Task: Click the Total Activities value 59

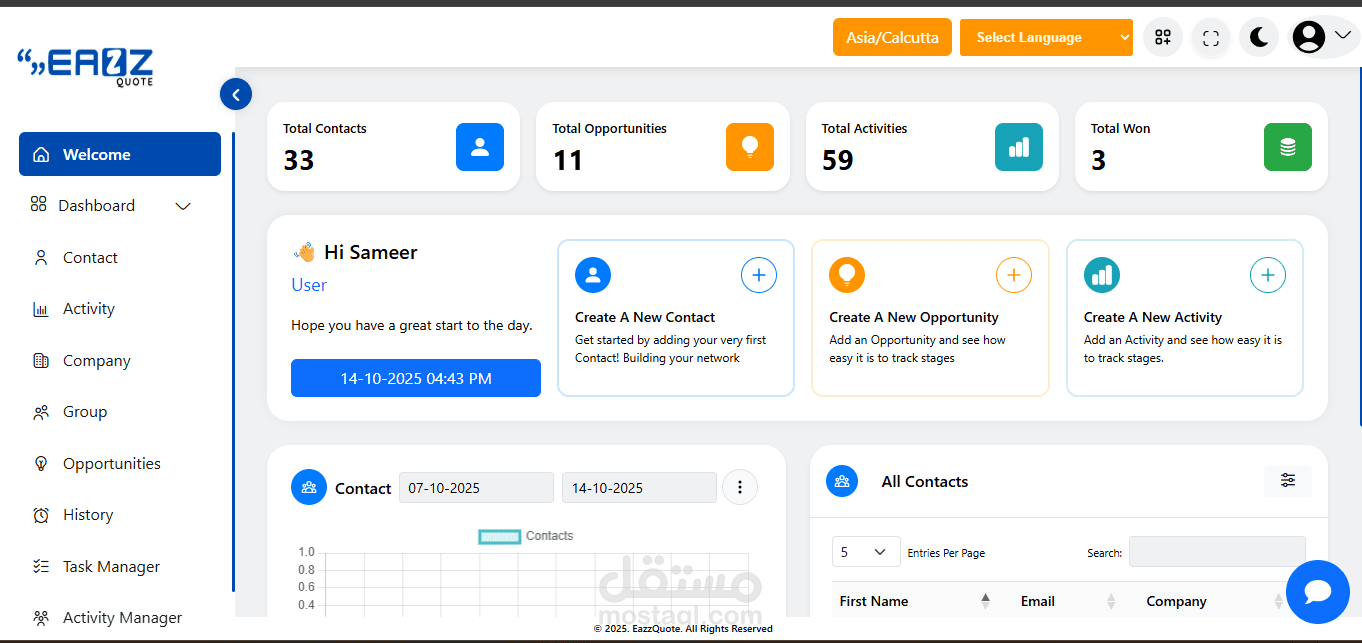Action: [837, 160]
